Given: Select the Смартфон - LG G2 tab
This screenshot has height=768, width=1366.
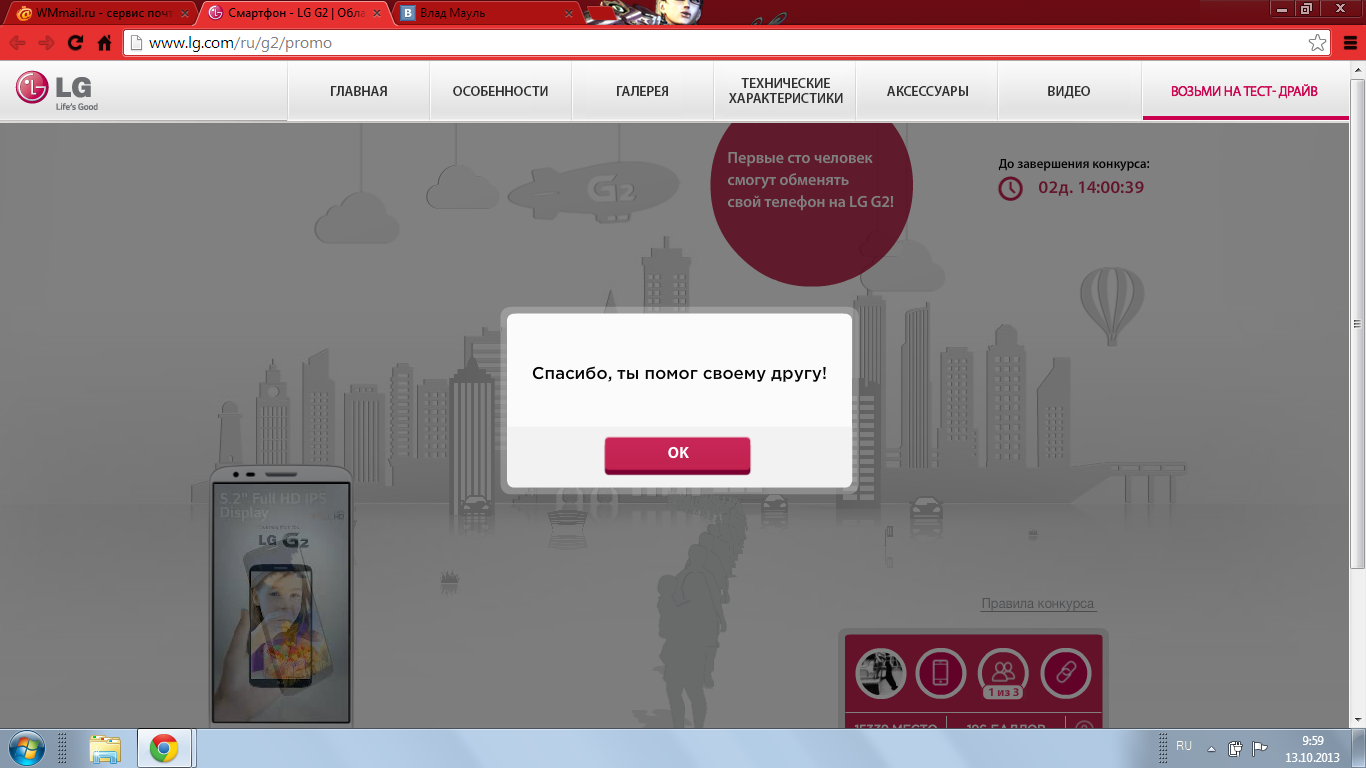Looking at the screenshot, I should point(293,14).
